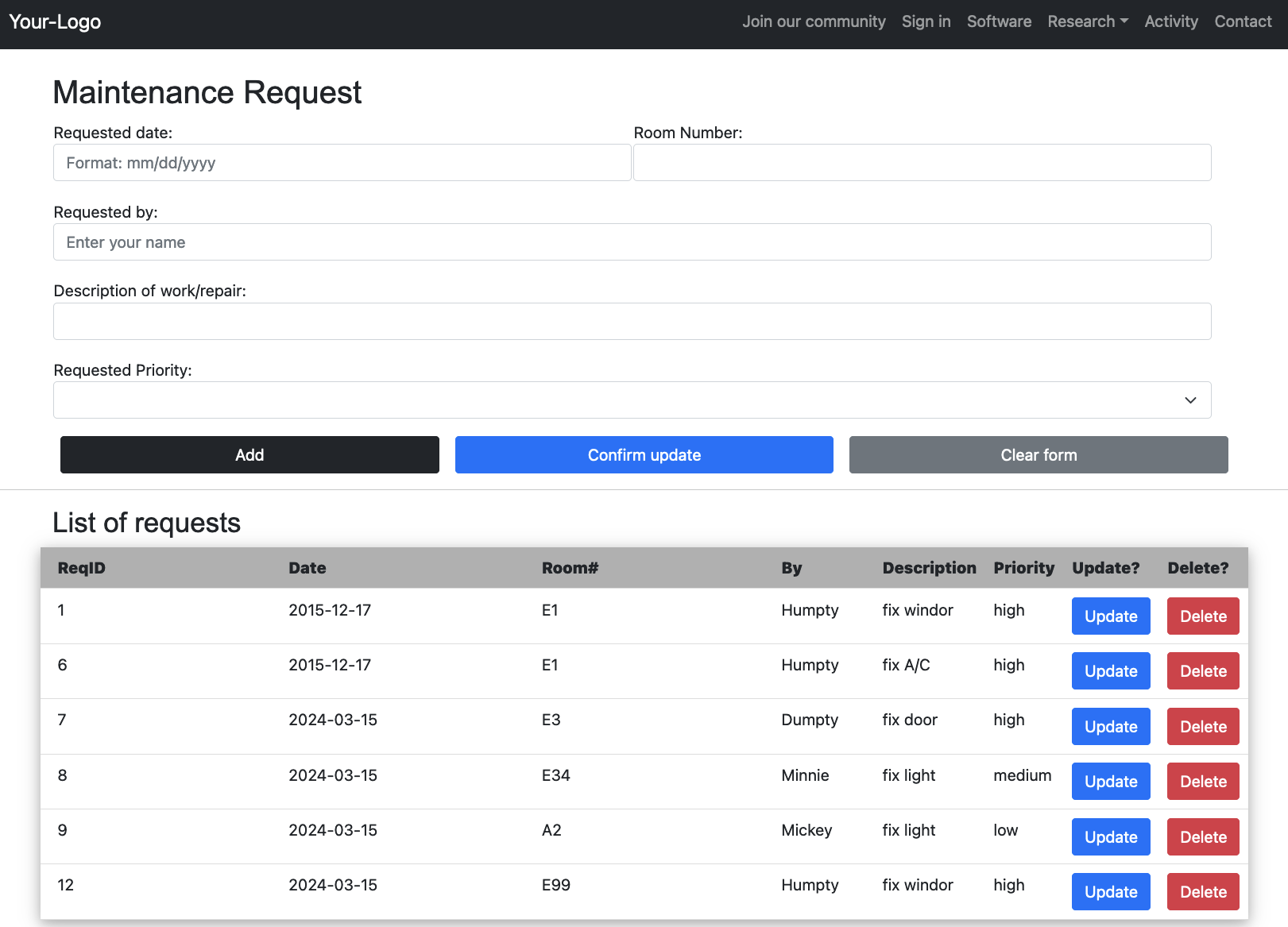Click the Room Number input field

click(922, 162)
